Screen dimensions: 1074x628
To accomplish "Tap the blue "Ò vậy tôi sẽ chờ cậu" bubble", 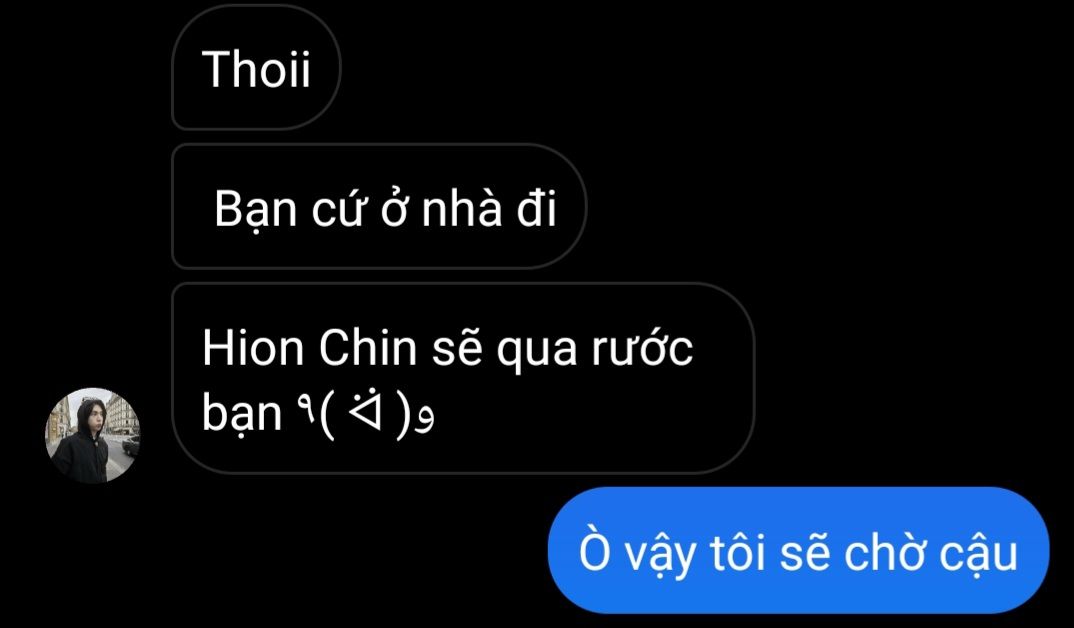I will 799,551.
